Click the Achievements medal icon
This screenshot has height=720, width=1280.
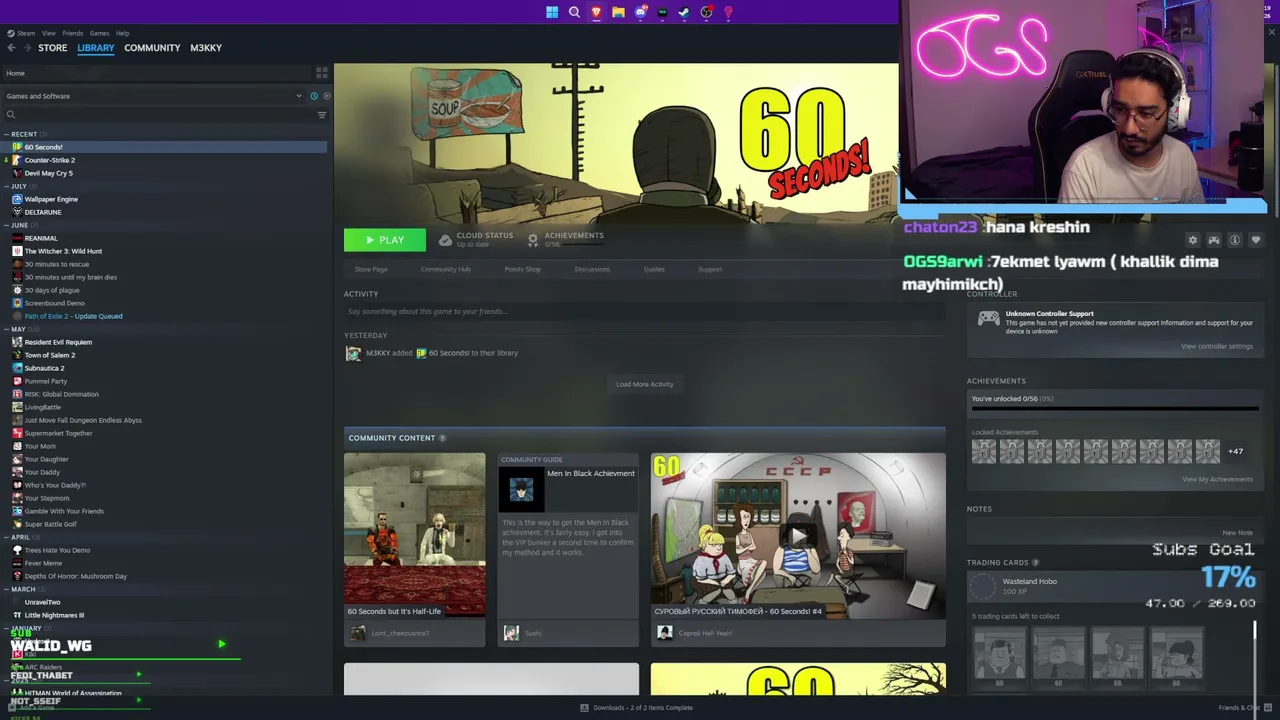click(x=533, y=240)
